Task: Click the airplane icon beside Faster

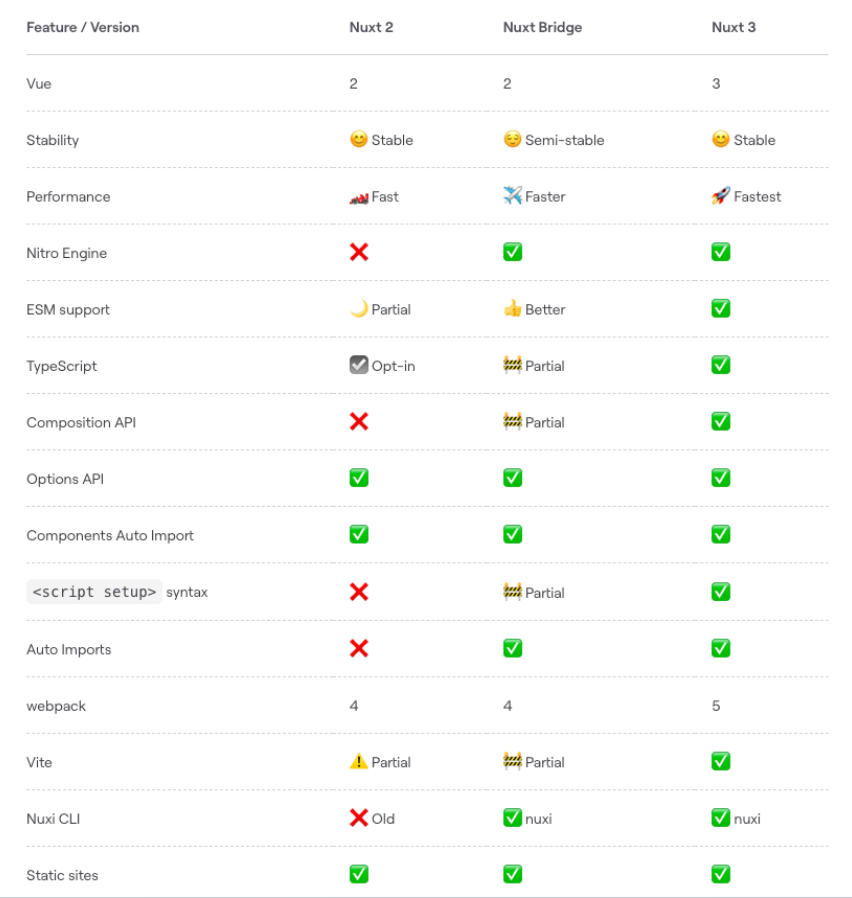Action: pos(512,196)
